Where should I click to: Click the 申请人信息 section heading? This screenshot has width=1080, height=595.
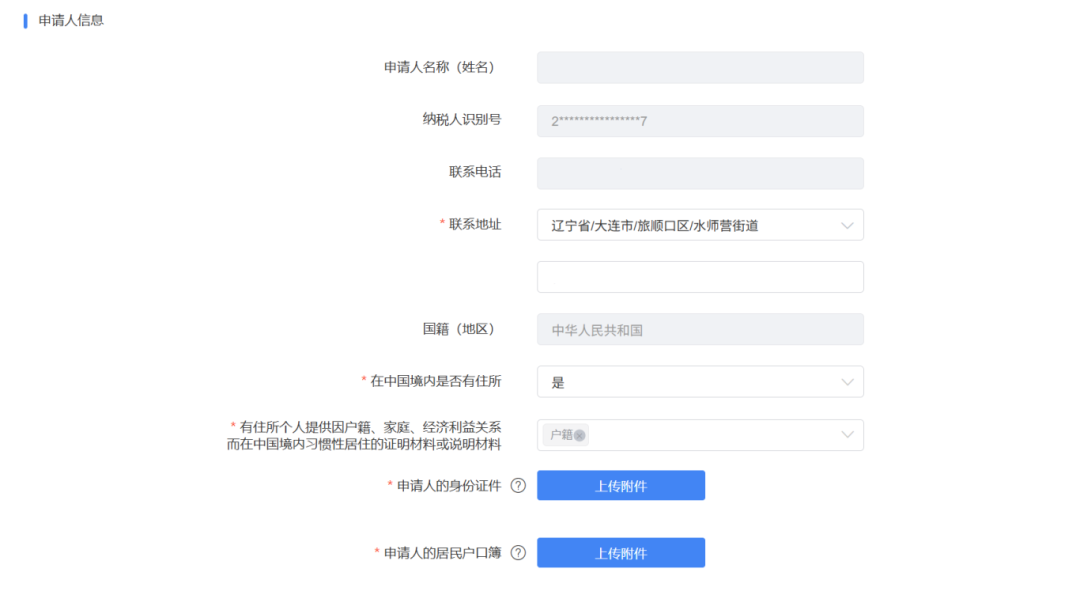(70, 20)
